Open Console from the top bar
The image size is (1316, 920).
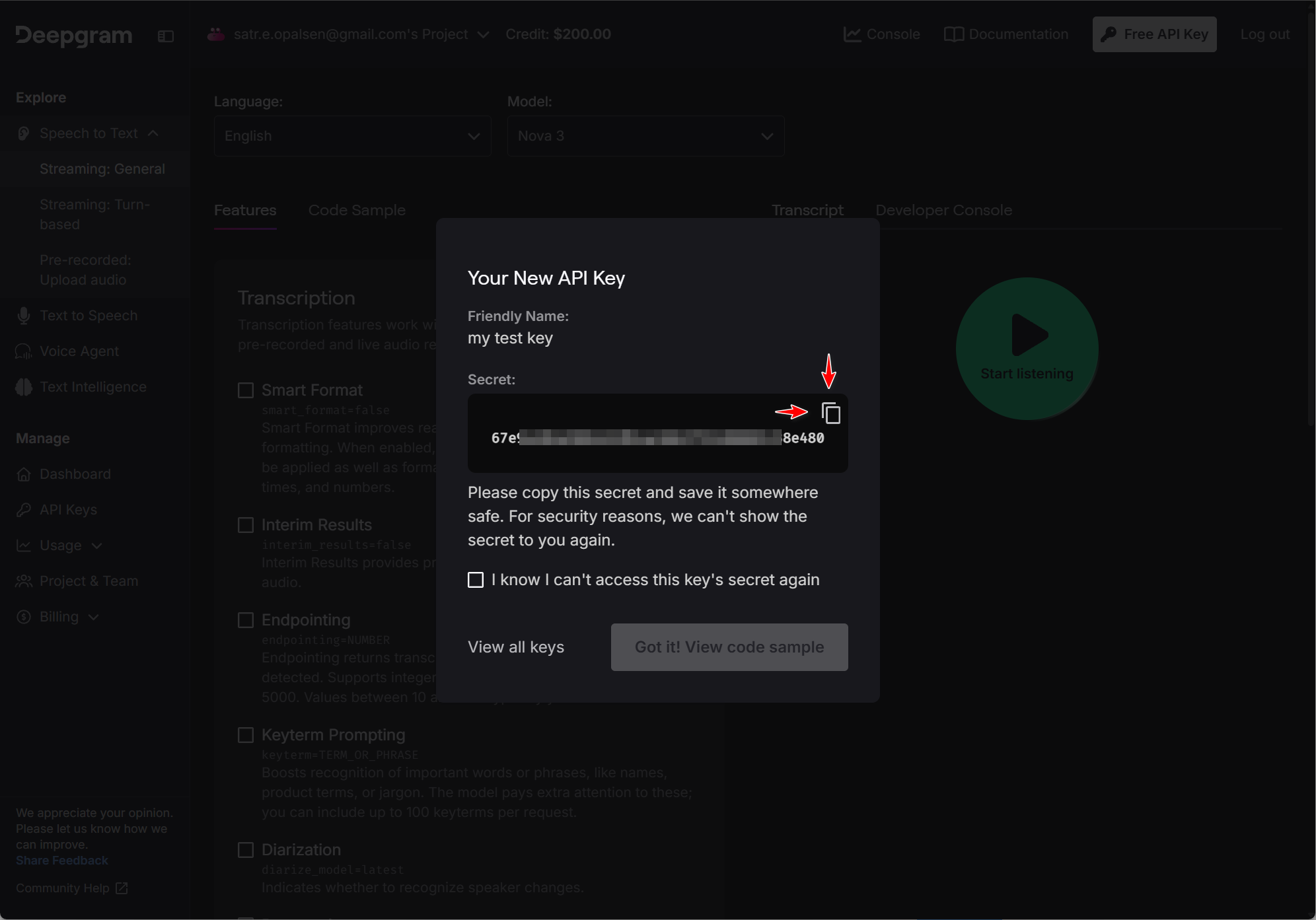tap(882, 34)
